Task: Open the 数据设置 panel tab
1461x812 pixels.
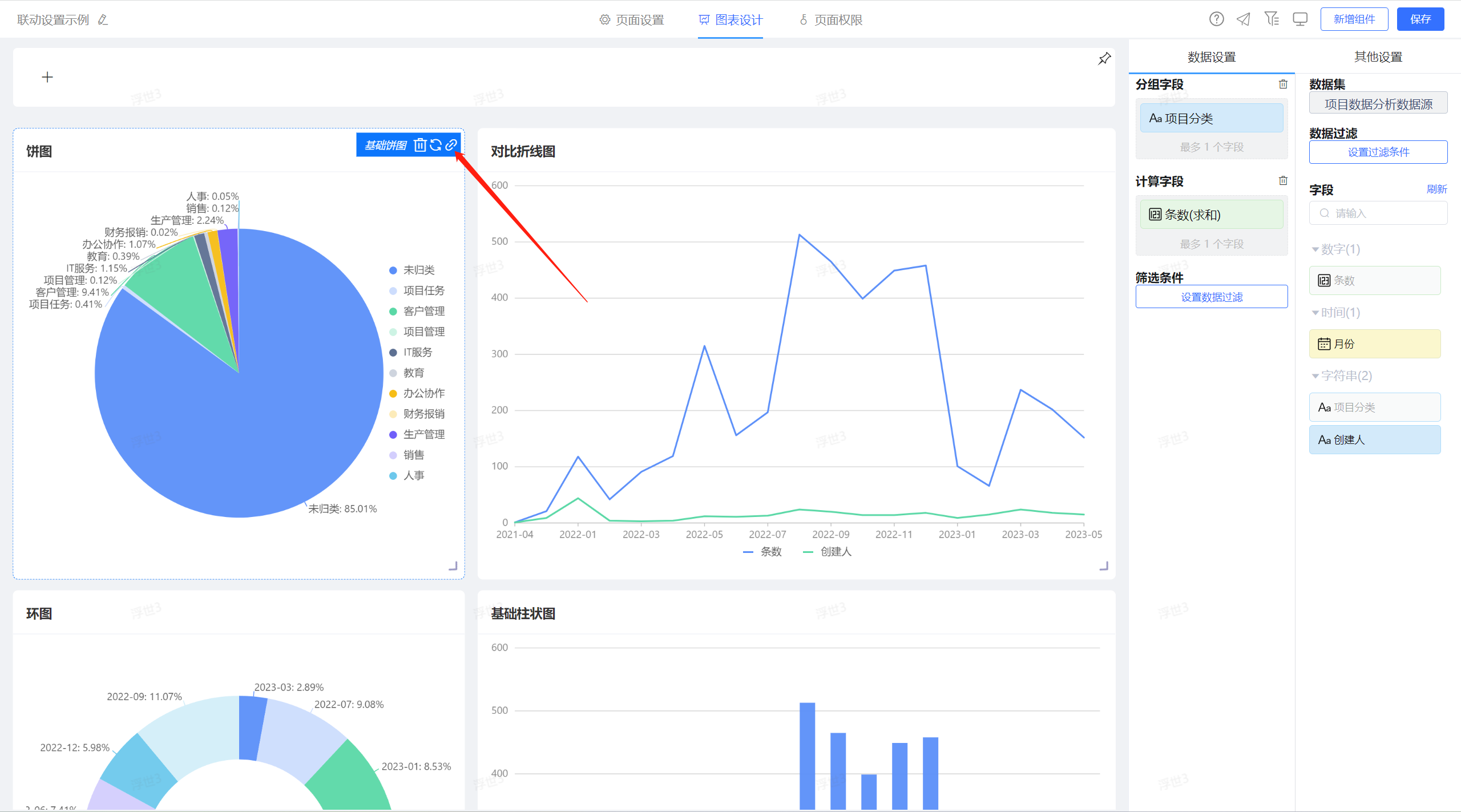Action: tap(1212, 57)
